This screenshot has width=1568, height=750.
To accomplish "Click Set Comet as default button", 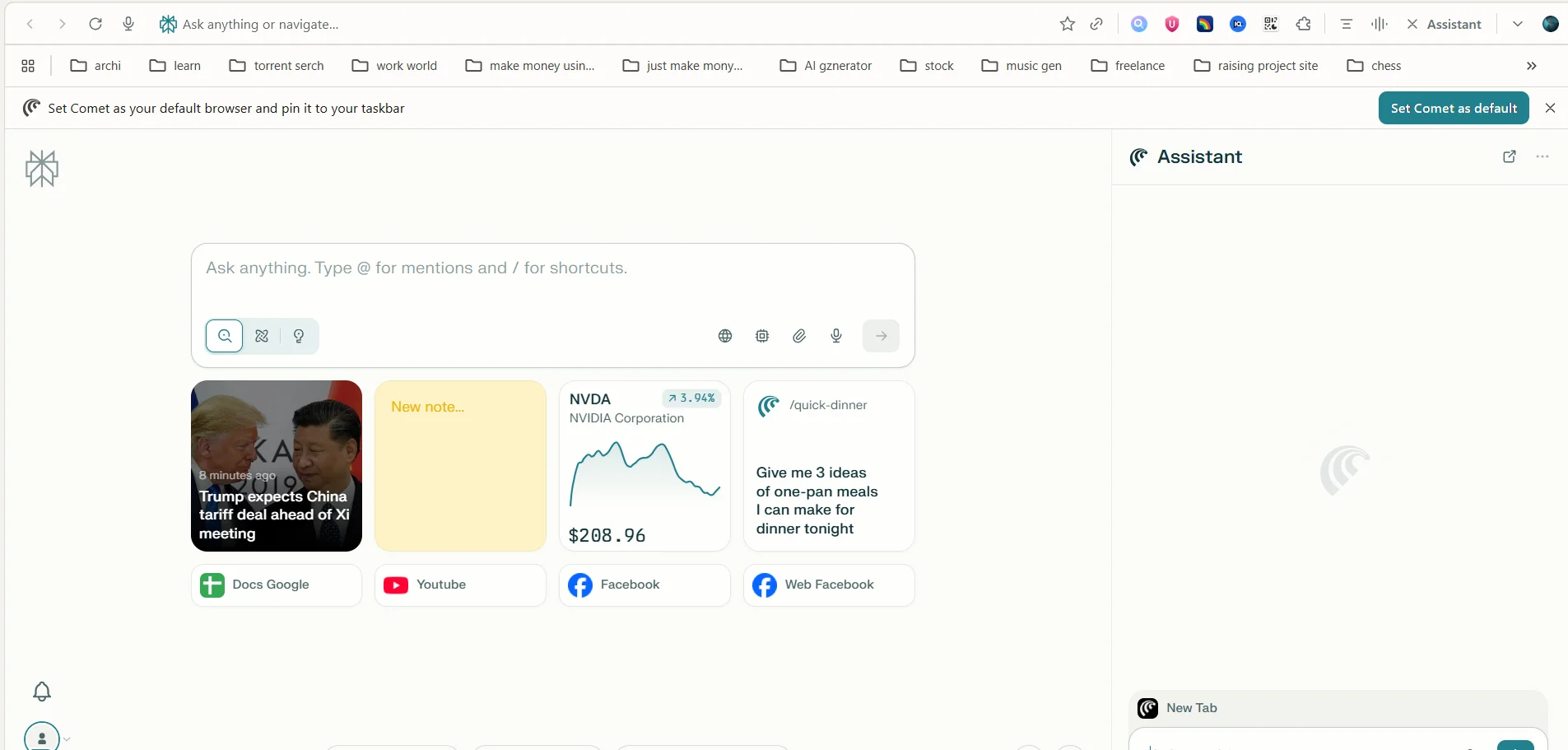I will click(1454, 108).
